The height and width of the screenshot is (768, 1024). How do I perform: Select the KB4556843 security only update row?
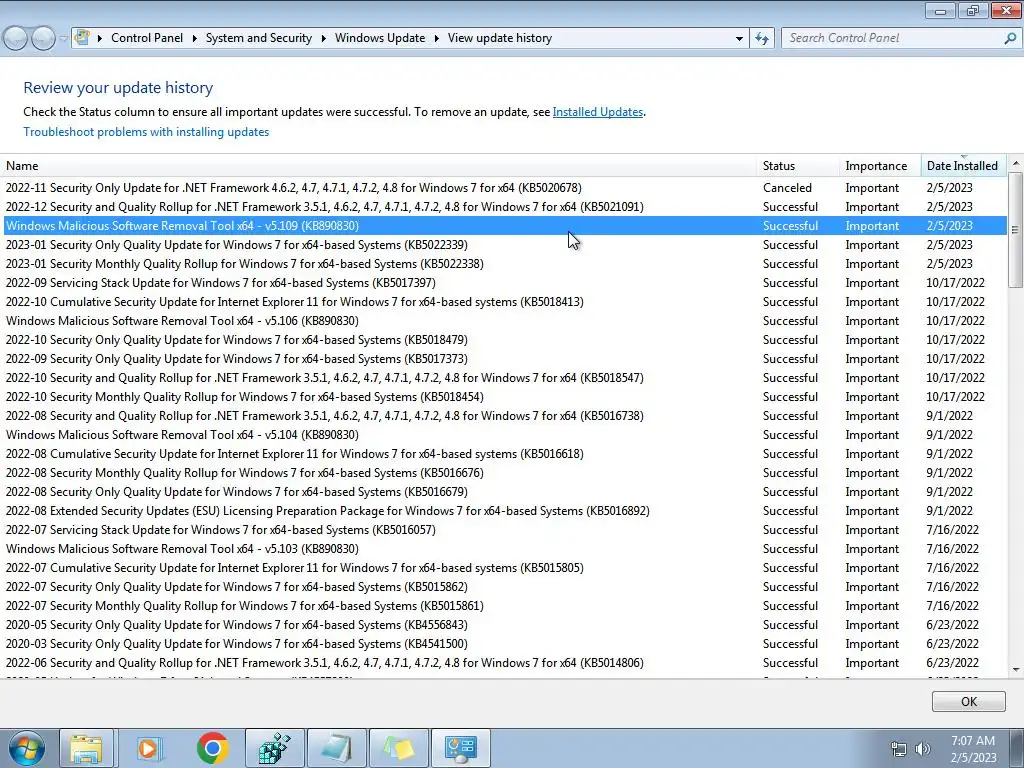pyautogui.click(x=504, y=625)
